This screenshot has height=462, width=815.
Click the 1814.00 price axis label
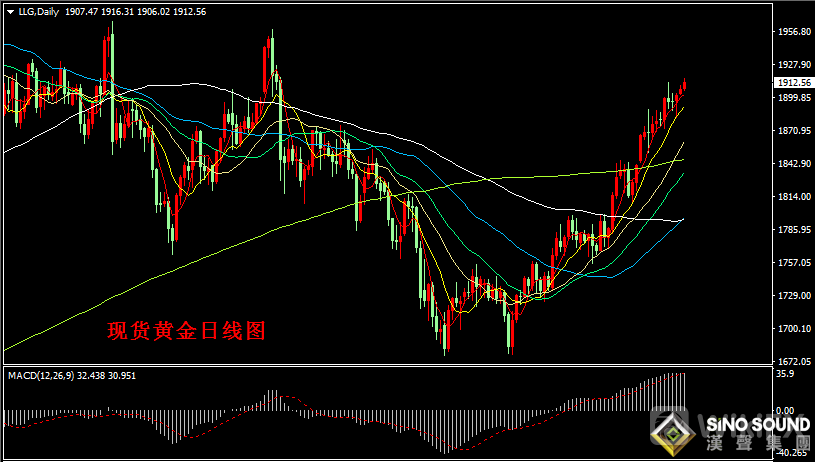pyautogui.click(x=792, y=197)
